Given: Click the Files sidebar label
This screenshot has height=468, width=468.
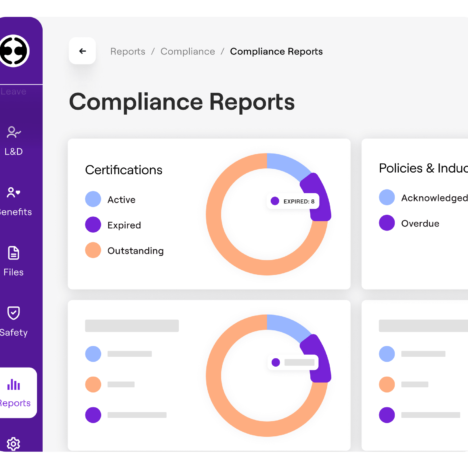Looking at the screenshot, I should (14, 272).
